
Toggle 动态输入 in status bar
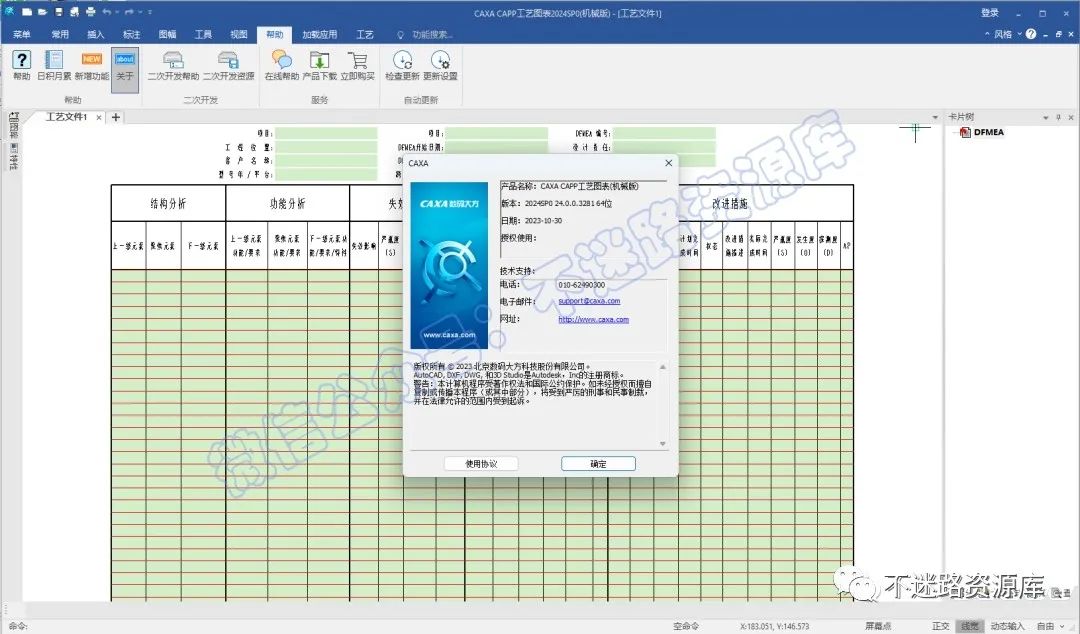tap(1008, 626)
